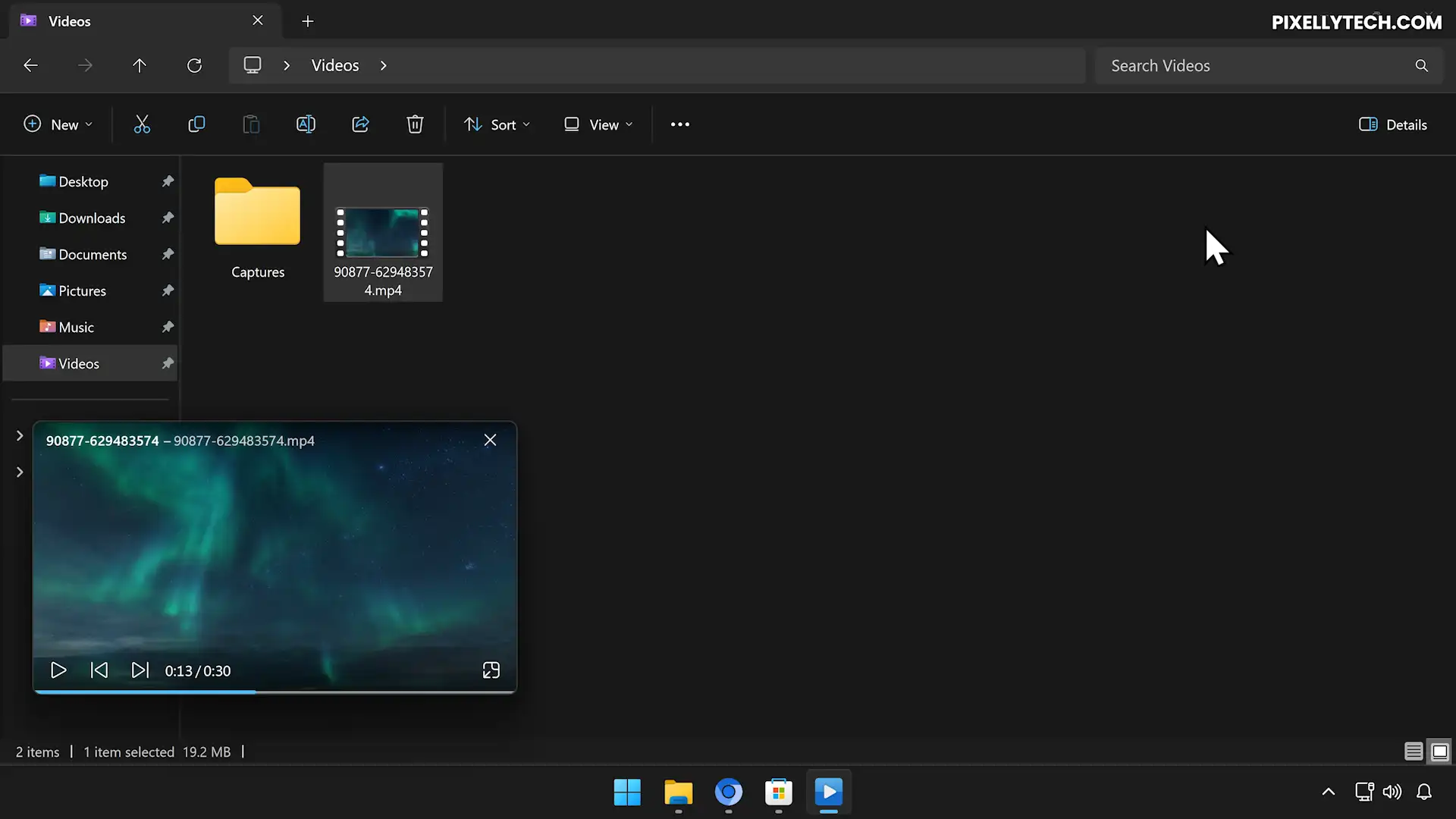The height and width of the screenshot is (819, 1456).
Task: Select the Videos window tab
Action: [146, 21]
